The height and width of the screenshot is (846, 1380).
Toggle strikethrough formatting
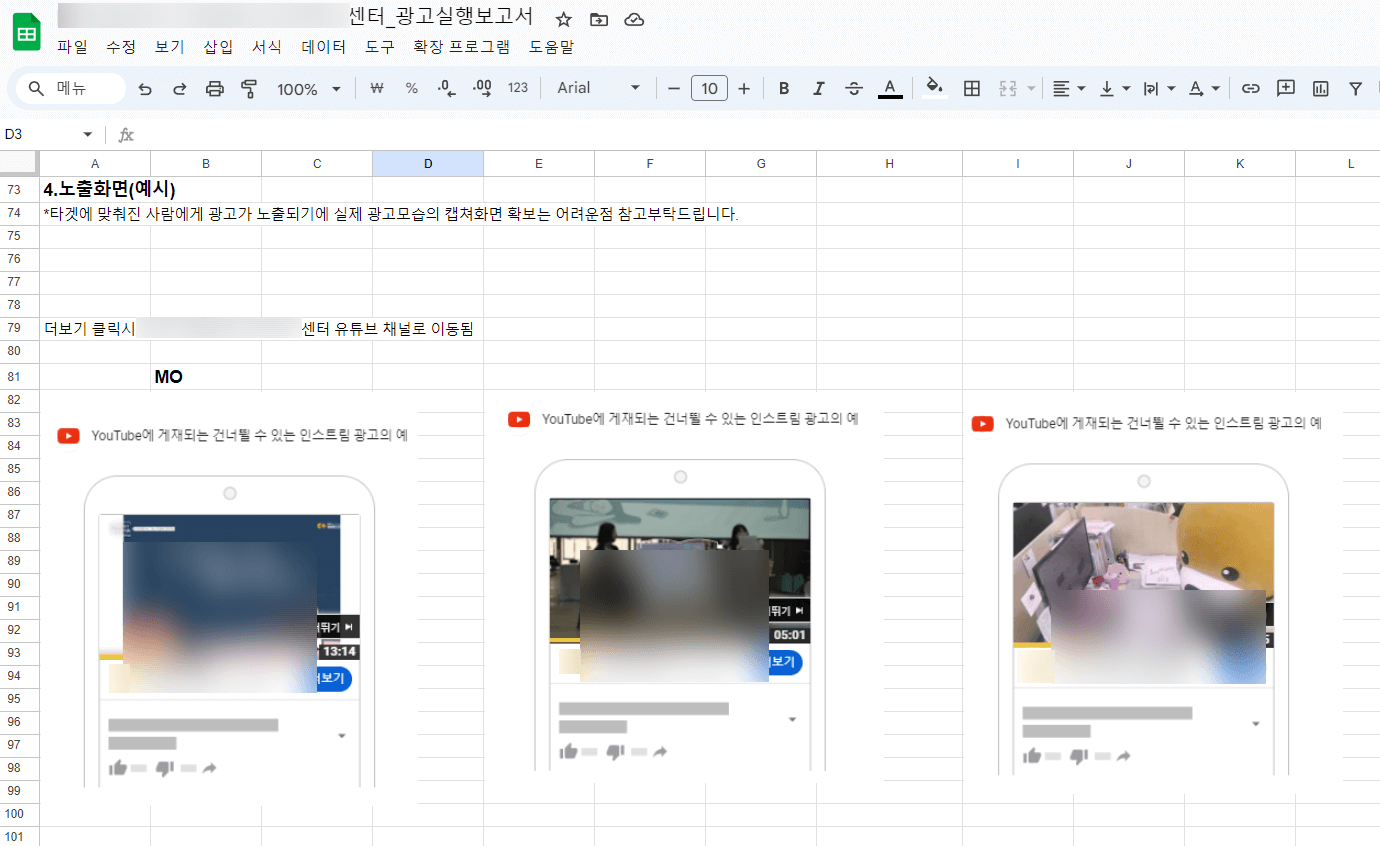click(853, 88)
